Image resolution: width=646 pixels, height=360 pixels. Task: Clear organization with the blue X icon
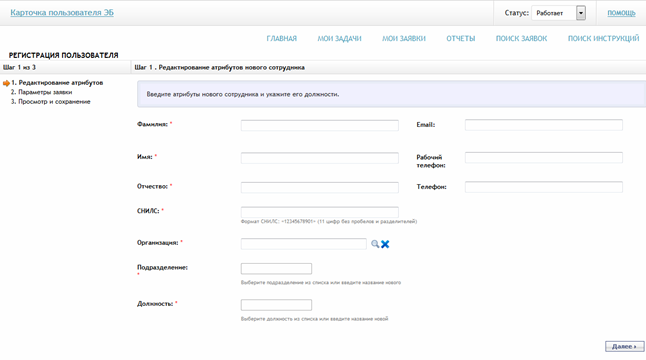click(x=385, y=244)
